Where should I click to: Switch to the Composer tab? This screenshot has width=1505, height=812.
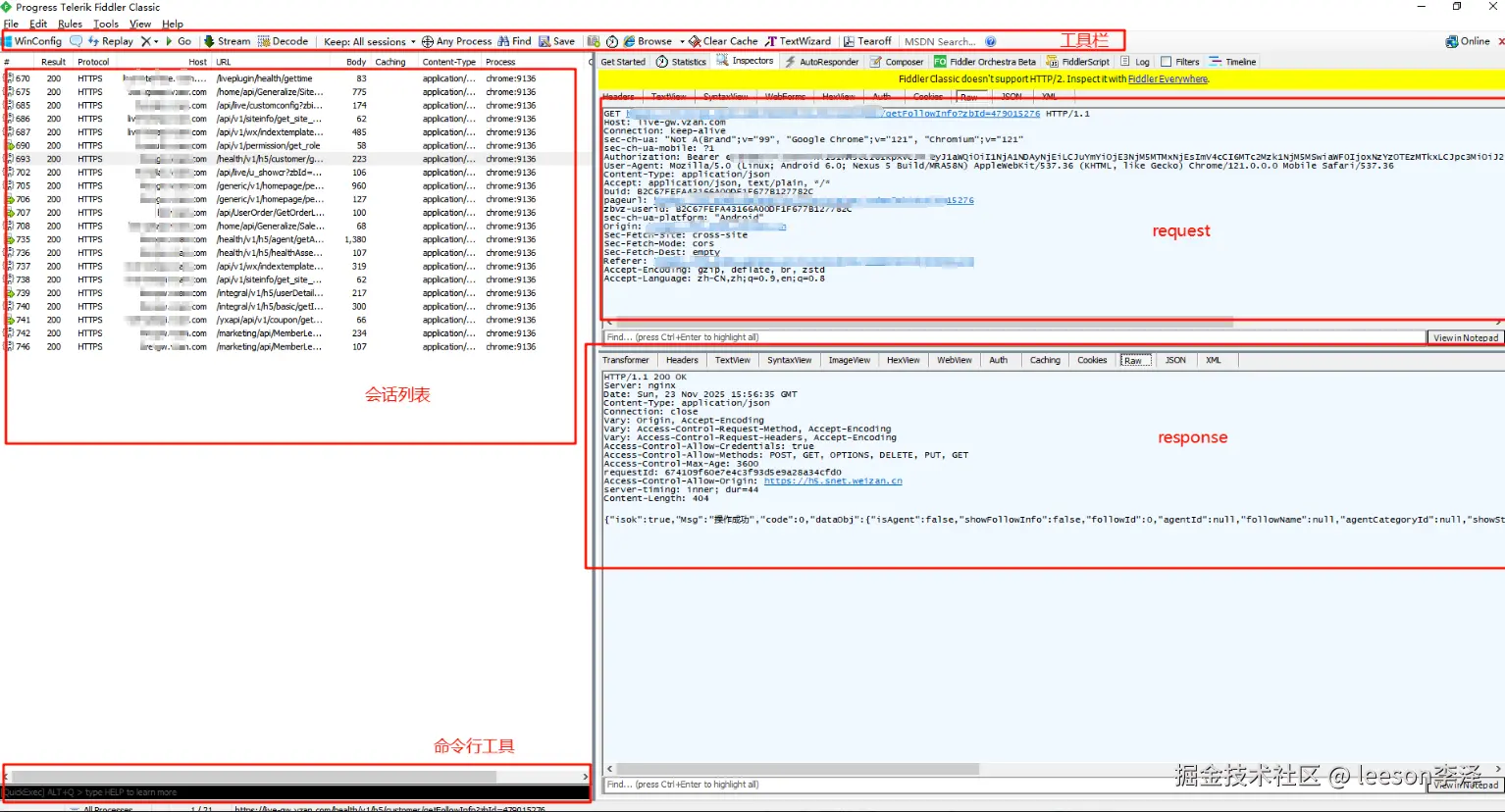coord(897,62)
